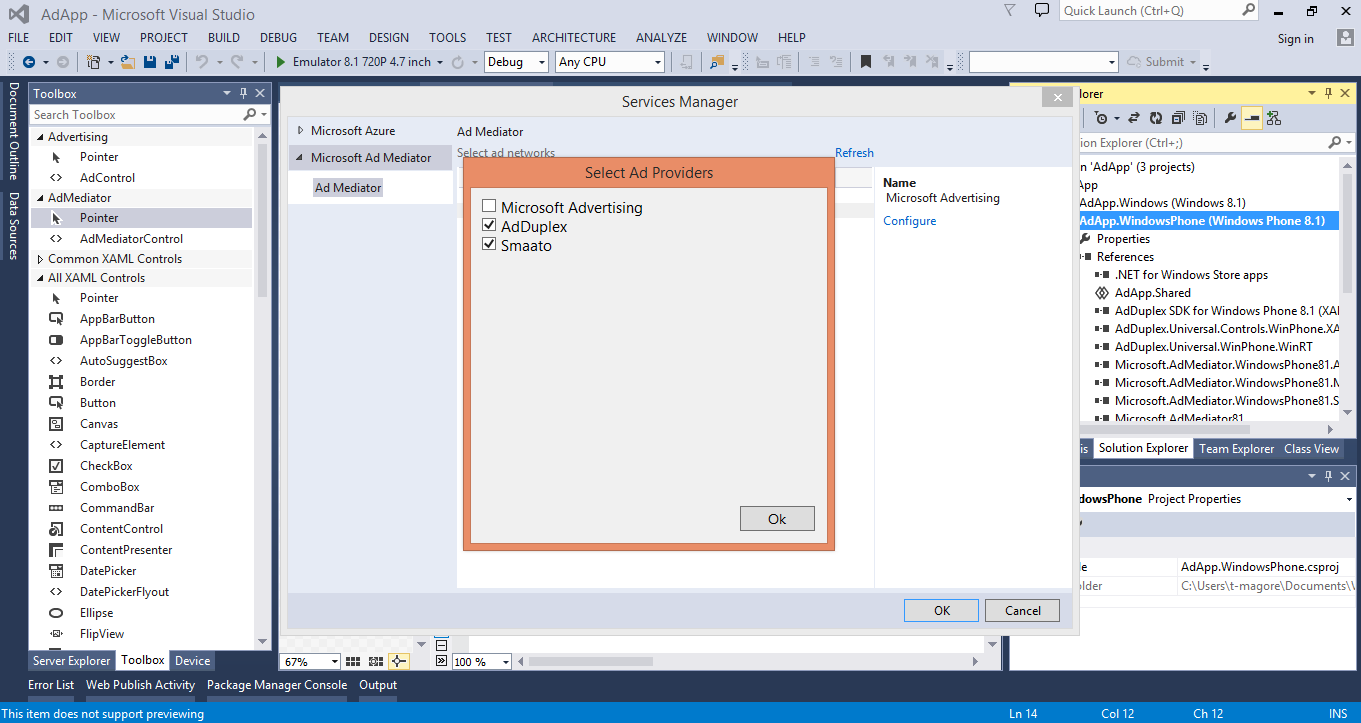Open the Package Manager Console tab
This screenshot has width=1361, height=723.
[277, 685]
